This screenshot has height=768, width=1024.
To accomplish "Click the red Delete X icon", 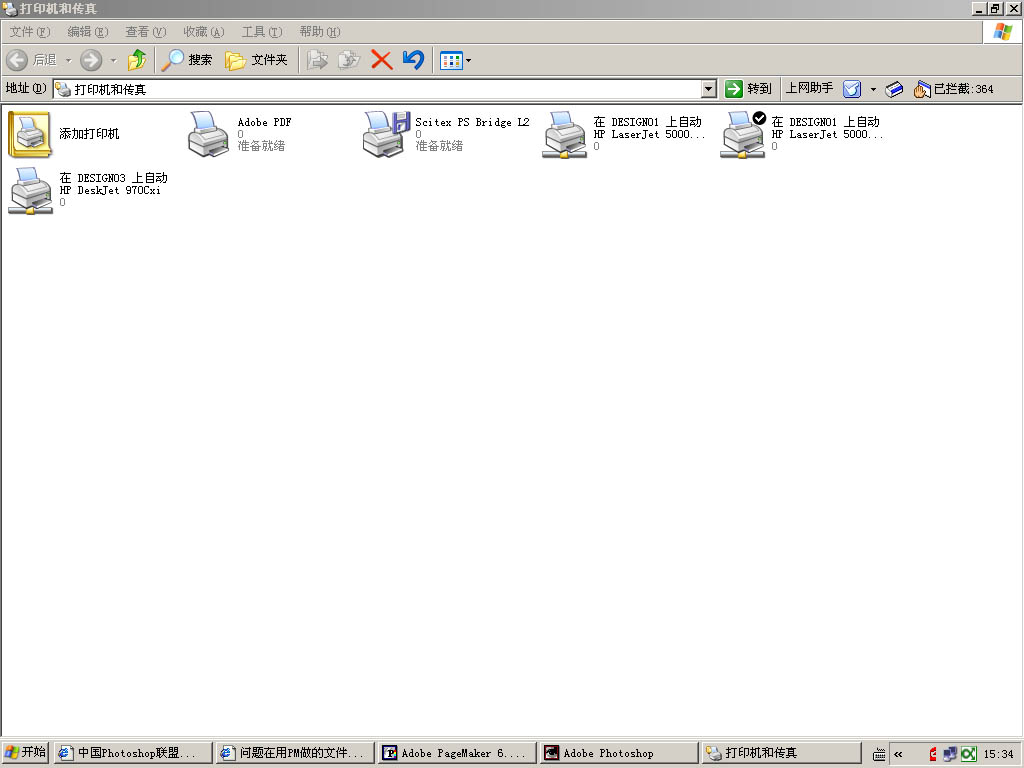I will click(381, 60).
